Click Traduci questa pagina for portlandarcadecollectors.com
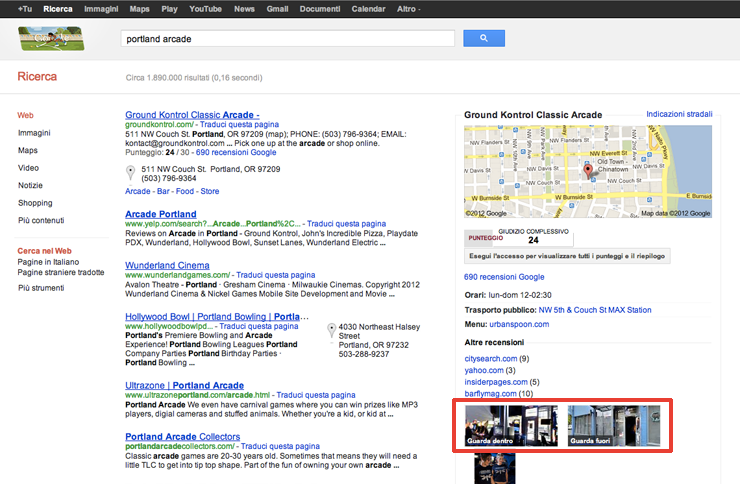Screen dimensions: 740x484 pos(280,446)
